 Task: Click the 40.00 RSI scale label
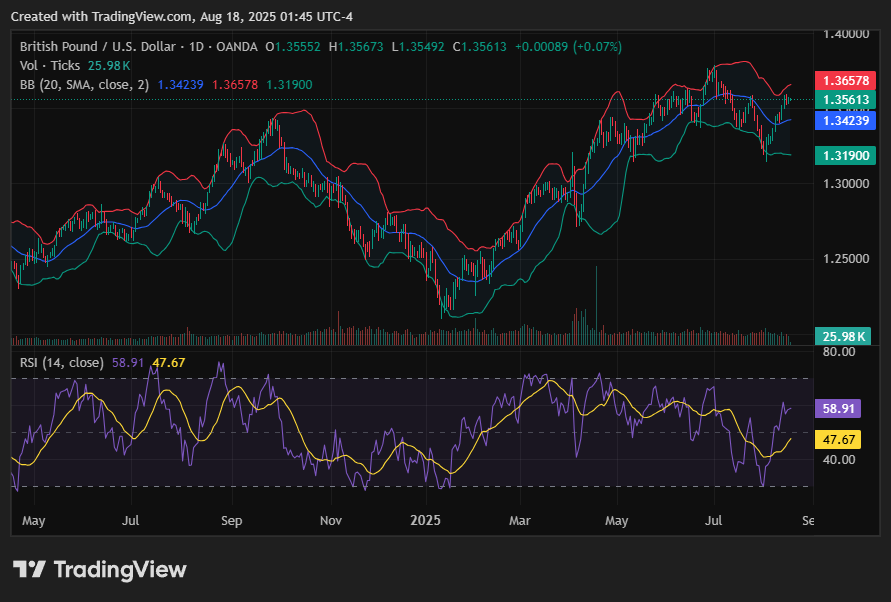[839, 459]
